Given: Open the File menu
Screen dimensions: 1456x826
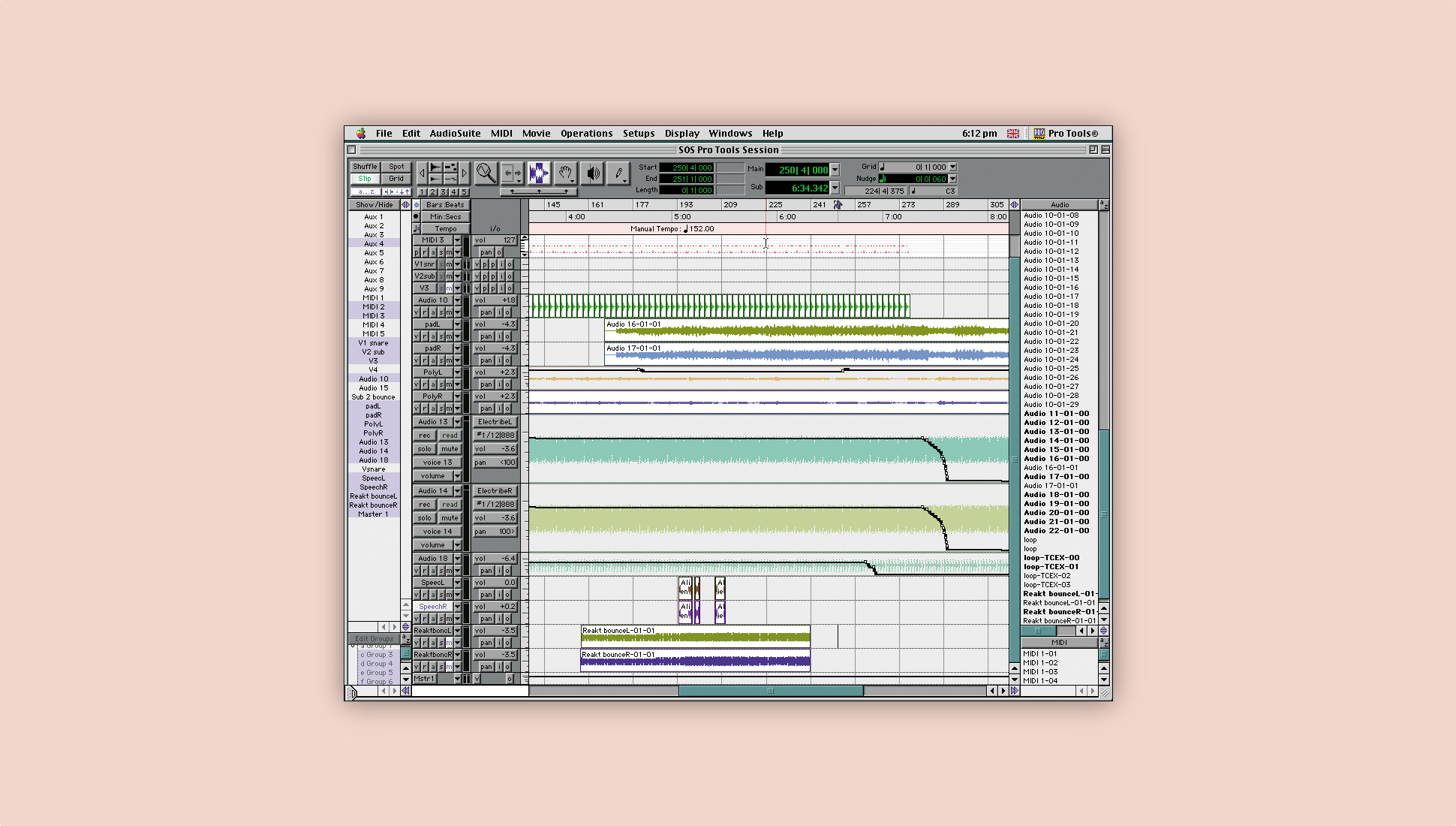Looking at the screenshot, I should [384, 133].
